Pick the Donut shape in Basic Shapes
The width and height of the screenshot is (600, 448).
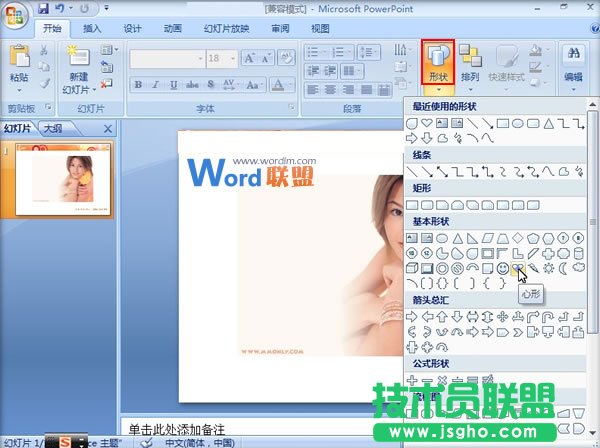point(442,268)
